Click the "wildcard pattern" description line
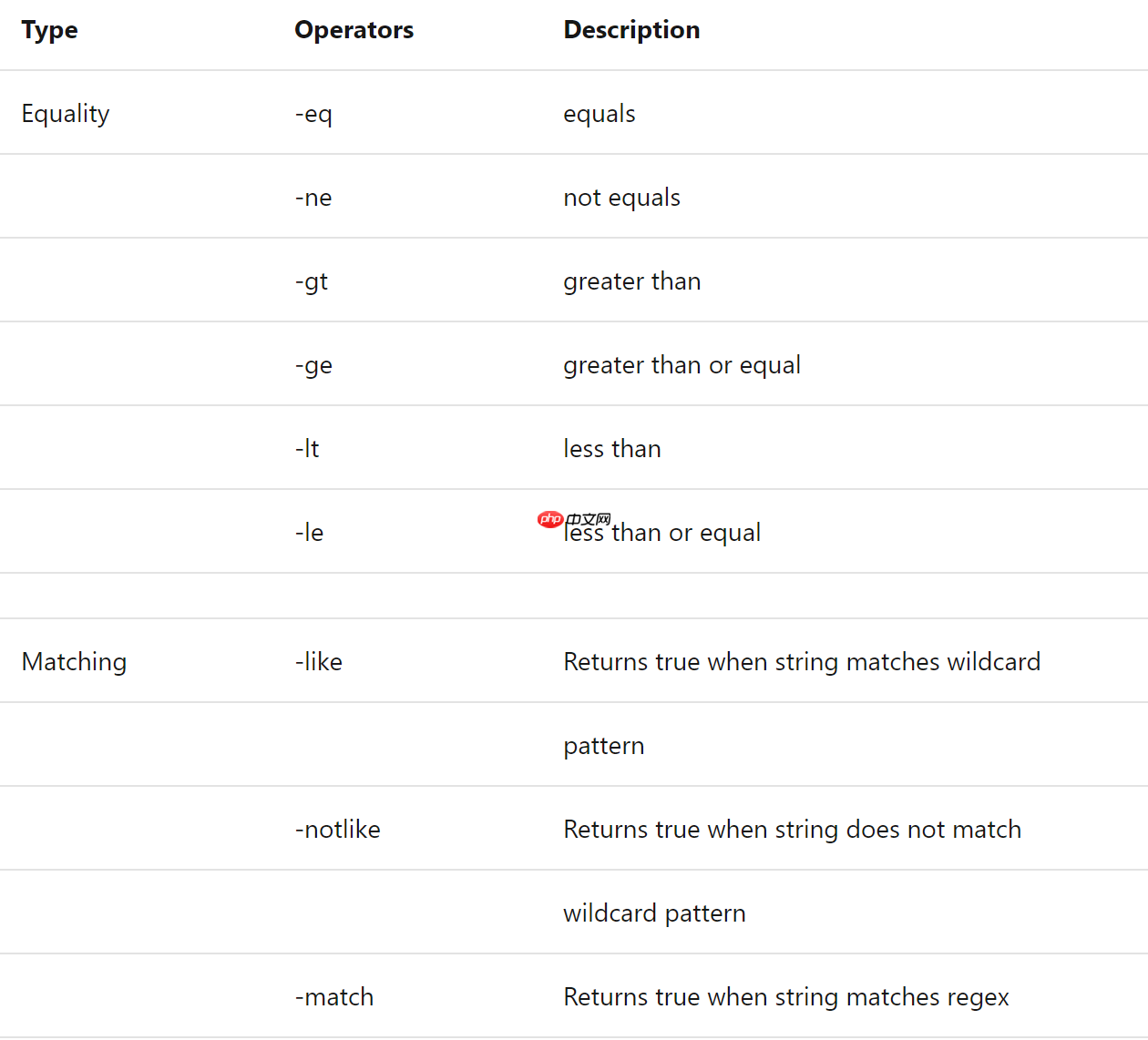 pos(654,913)
